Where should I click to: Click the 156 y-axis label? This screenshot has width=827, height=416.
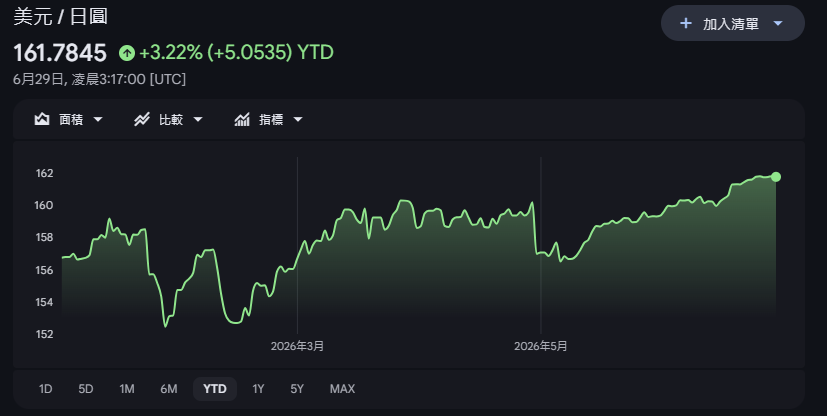(44, 270)
